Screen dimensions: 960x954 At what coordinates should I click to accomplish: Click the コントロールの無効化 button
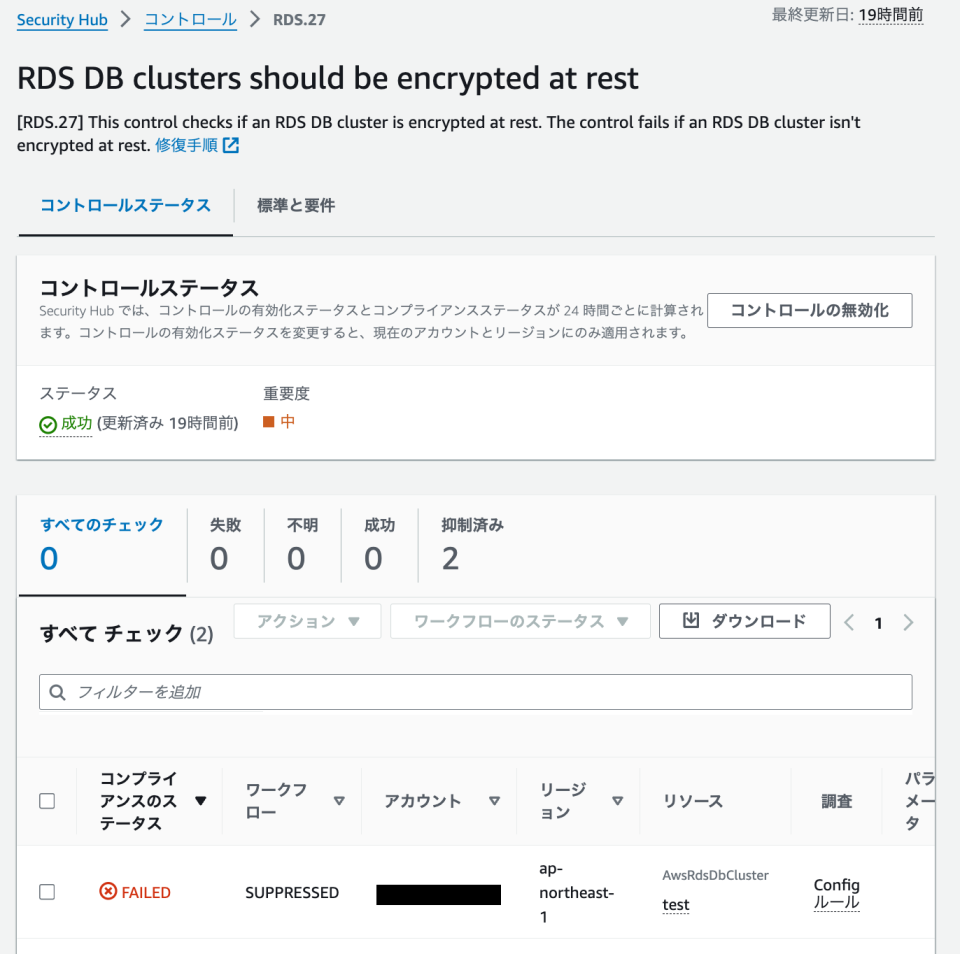pyautogui.click(x=809, y=310)
